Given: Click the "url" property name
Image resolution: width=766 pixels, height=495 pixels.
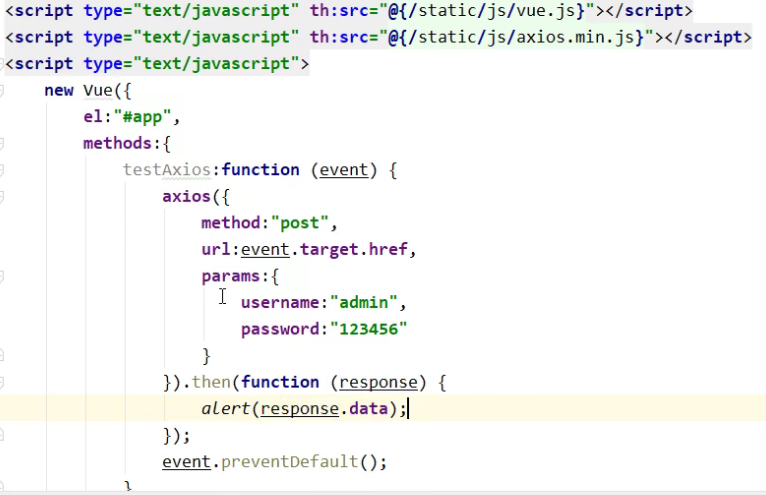Looking at the screenshot, I should tap(215, 250).
